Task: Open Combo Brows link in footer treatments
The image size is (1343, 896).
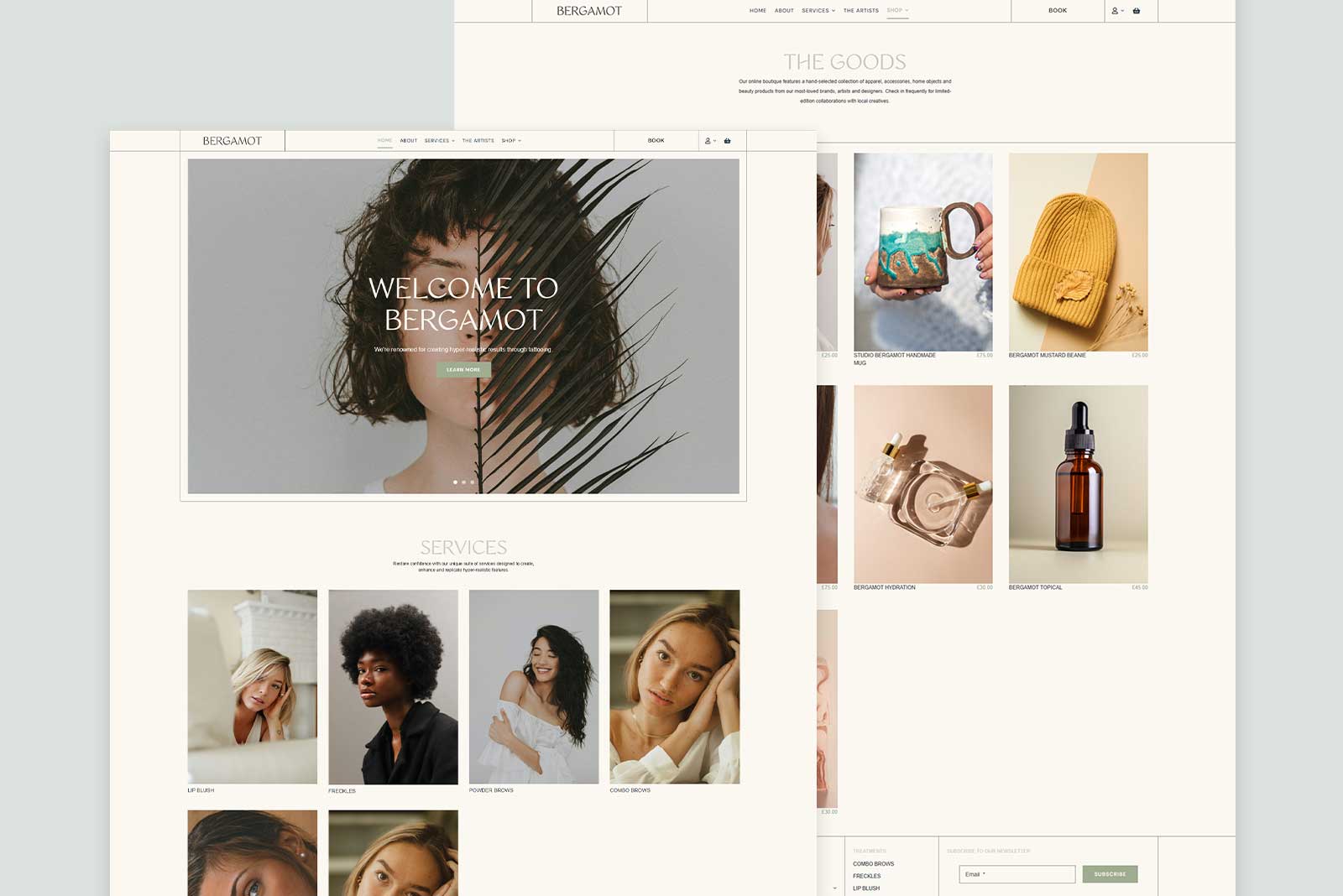Action: pyautogui.click(x=873, y=863)
